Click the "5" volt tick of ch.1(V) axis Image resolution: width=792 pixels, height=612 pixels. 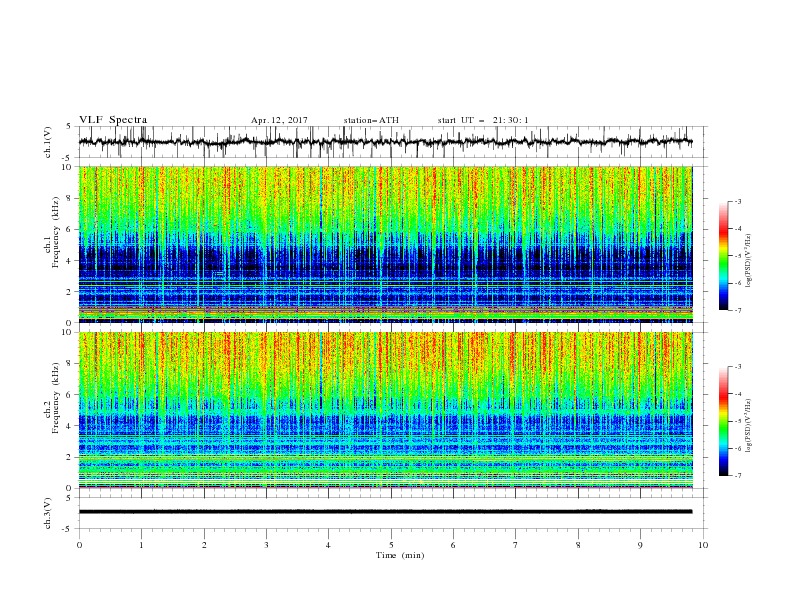[69, 127]
